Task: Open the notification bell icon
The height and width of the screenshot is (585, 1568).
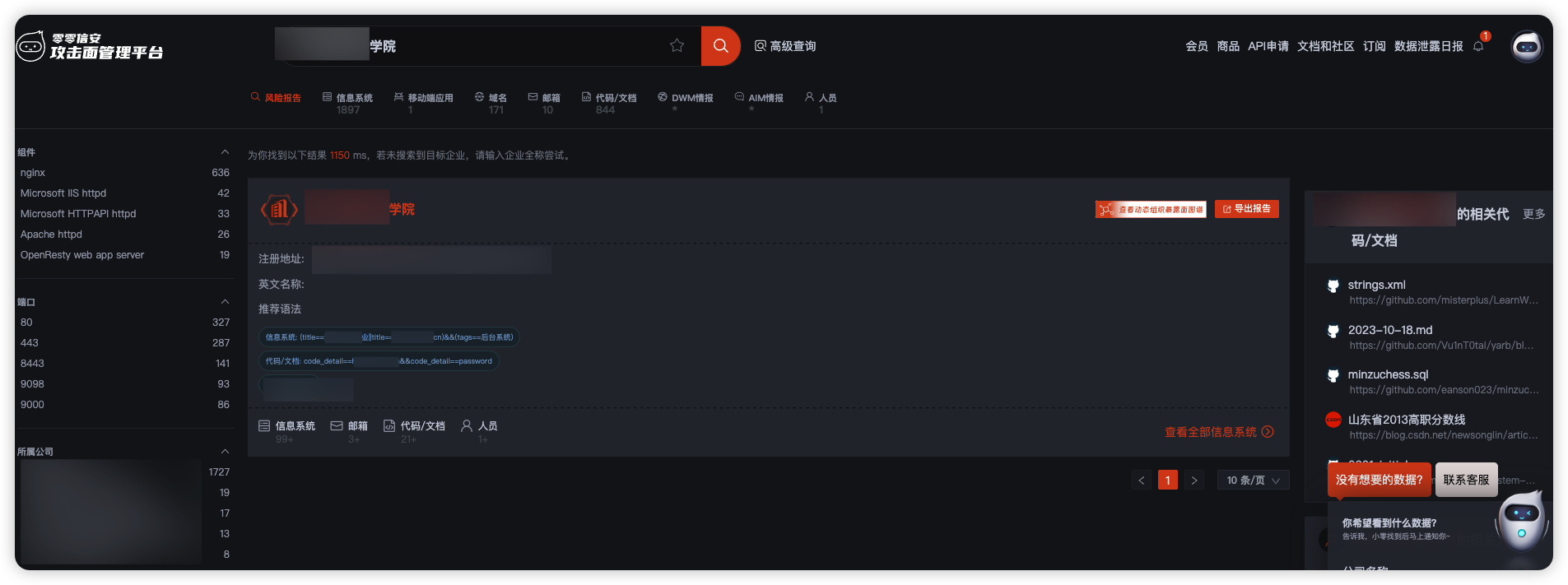Action: [1478, 46]
